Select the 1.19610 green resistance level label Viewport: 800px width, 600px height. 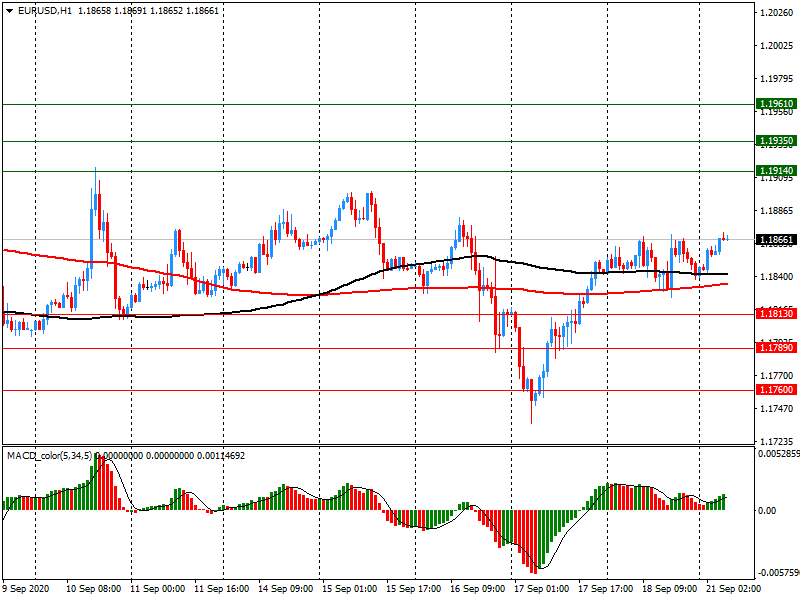[776, 104]
